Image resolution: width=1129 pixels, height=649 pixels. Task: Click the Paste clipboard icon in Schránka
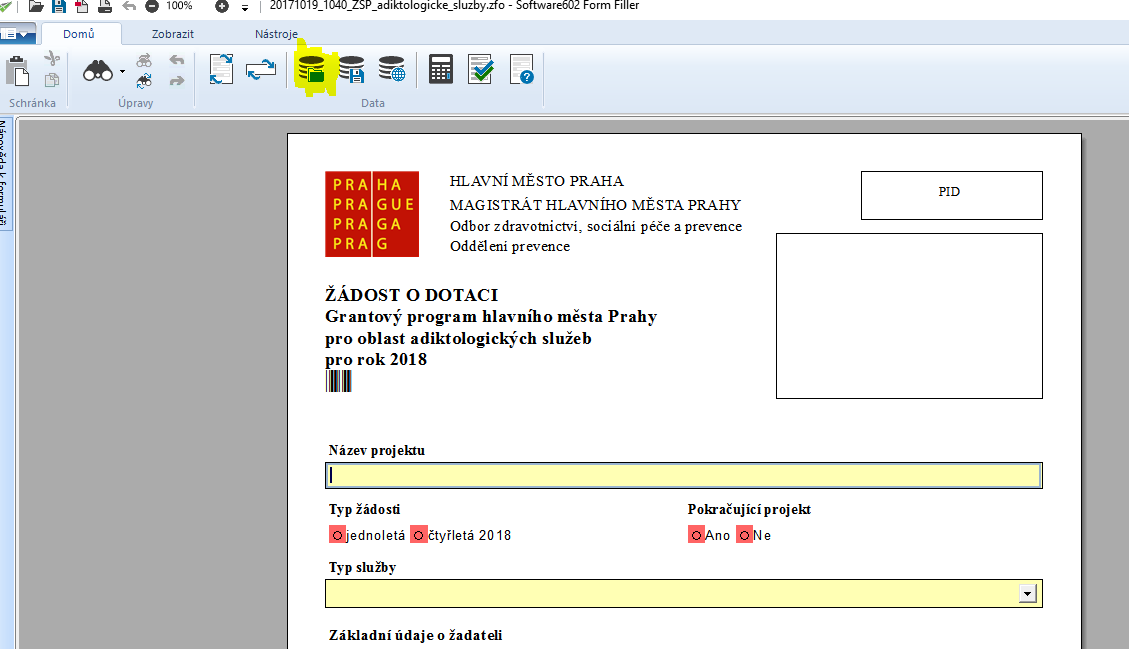(17, 71)
